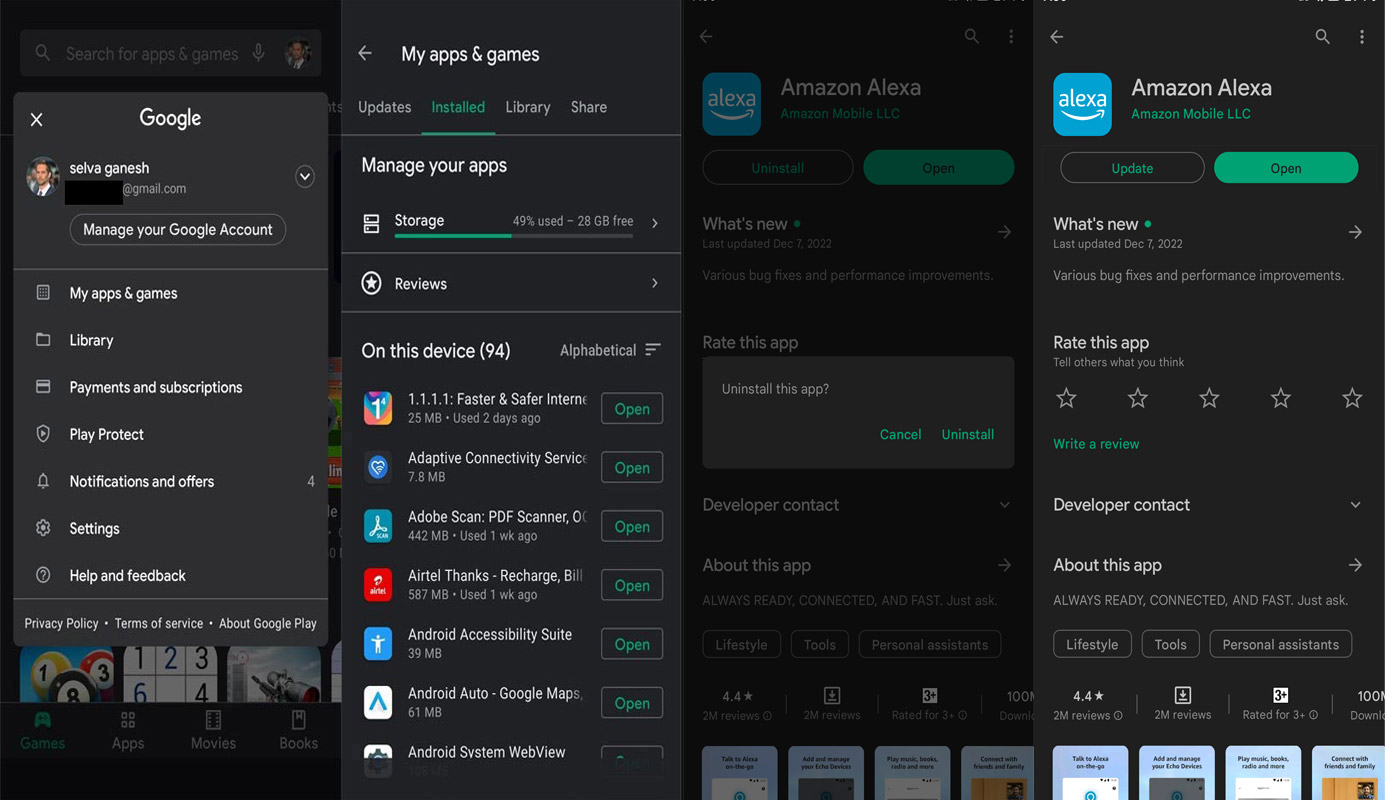Open the About Google Play link

[x=268, y=623]
